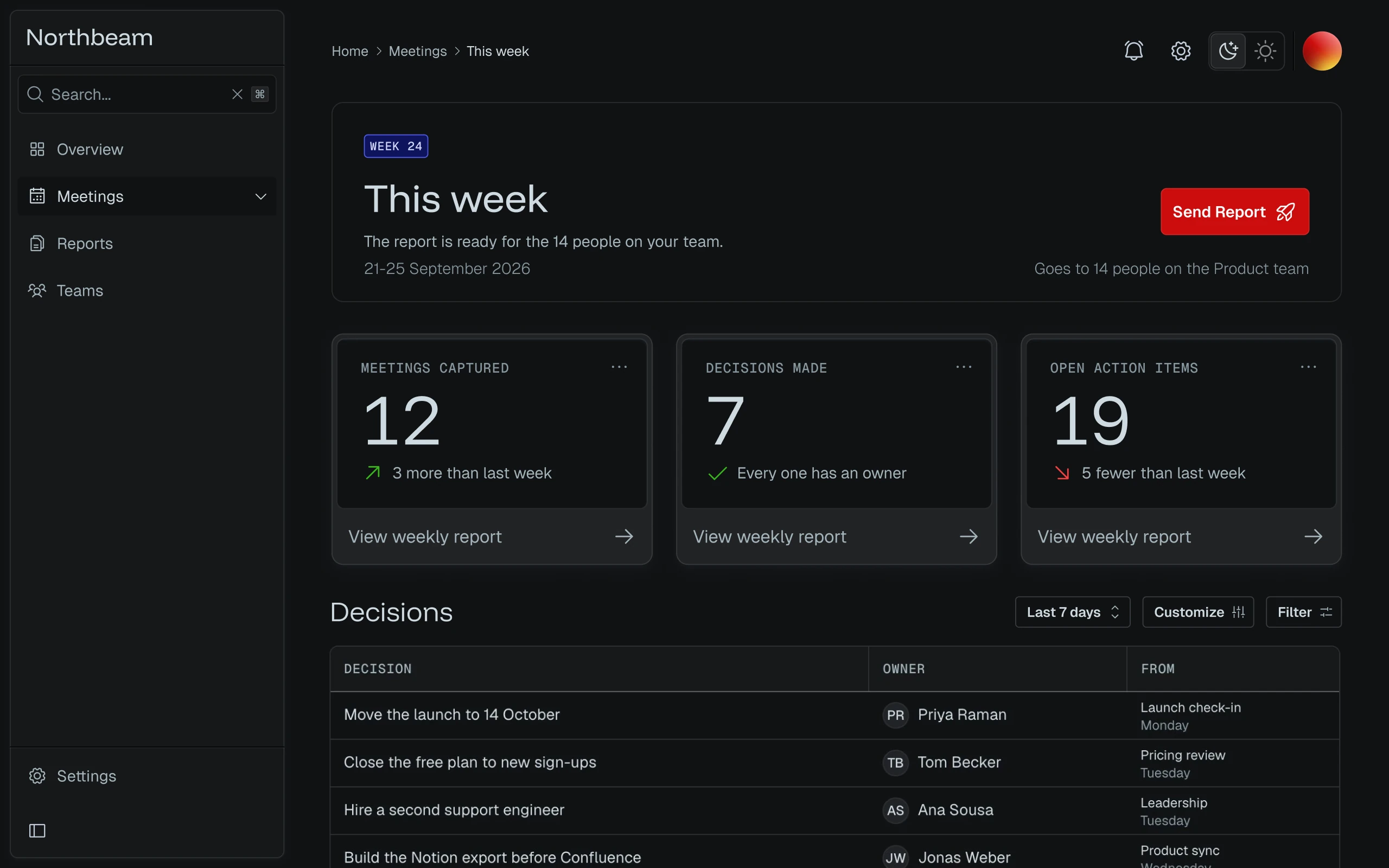The image size is (1389, 868).
Task: View weekly report under Meetings Captured
Action: (x=492, y=536)
